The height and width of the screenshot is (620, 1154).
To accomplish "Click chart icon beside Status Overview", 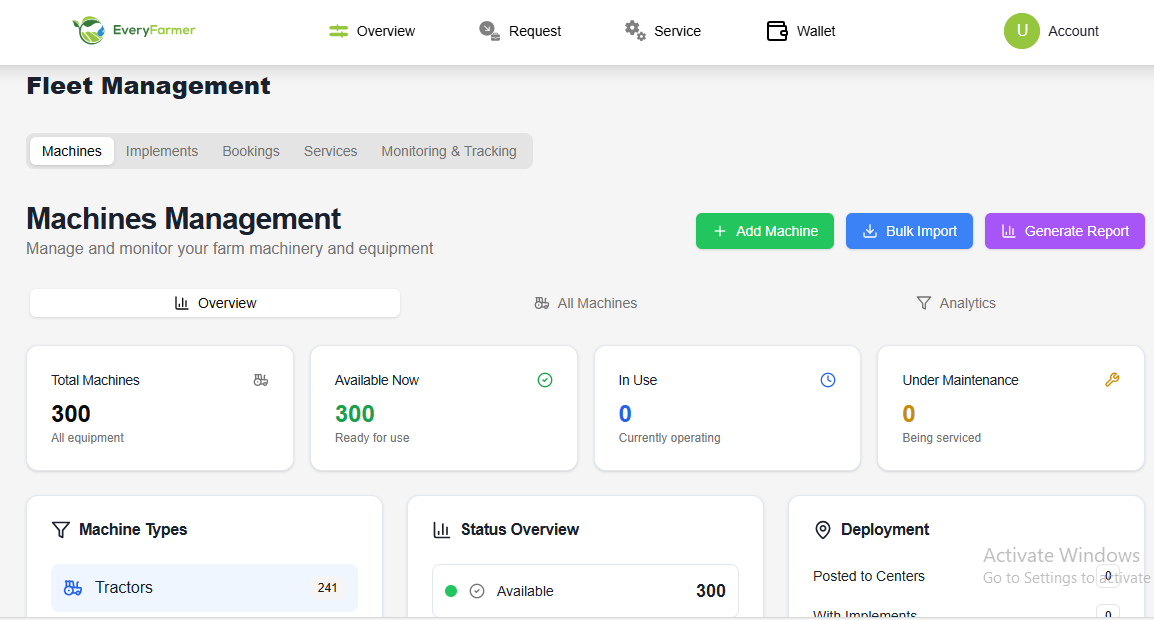I will point(442,529).
